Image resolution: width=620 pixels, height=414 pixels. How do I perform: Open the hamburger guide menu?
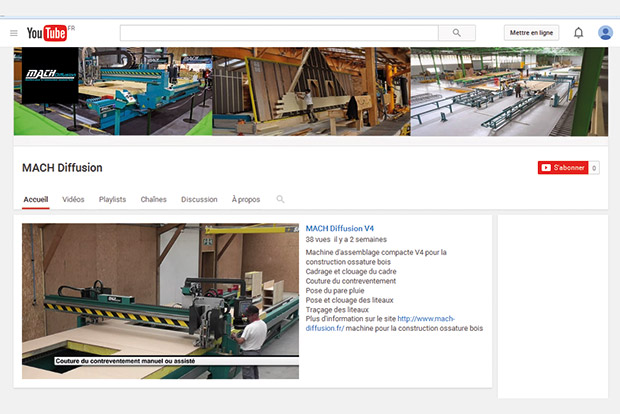14,33
